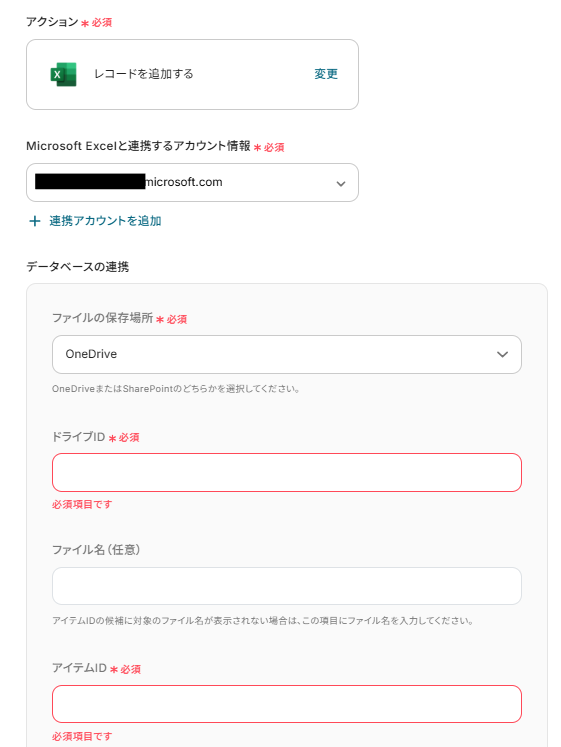Focus the ファイル名(任意) input field
This screenshot has height=747, width=561.
[287, 586]
